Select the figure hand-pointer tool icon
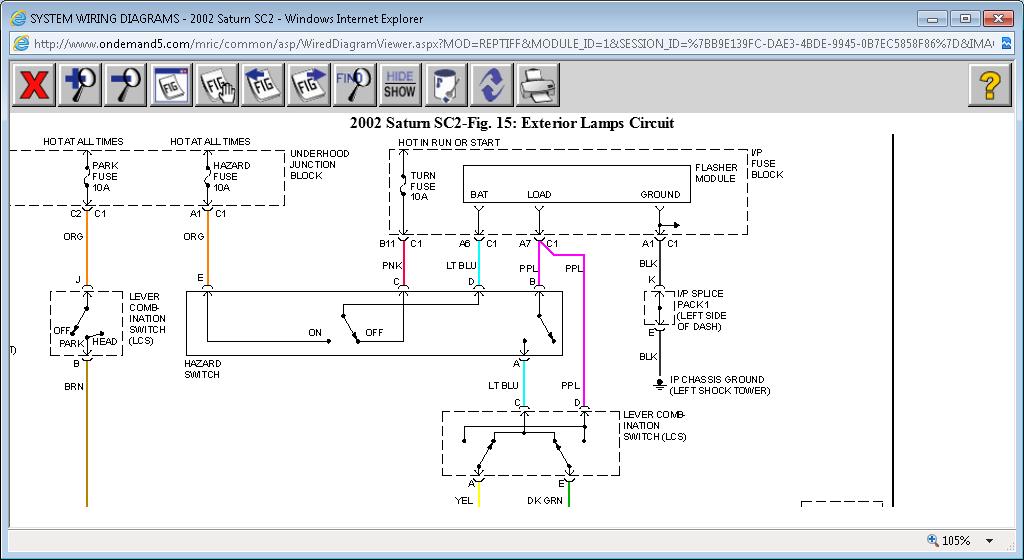Image resolution: width=1024 pixels, height=560 pixels. tap(217, 84)
